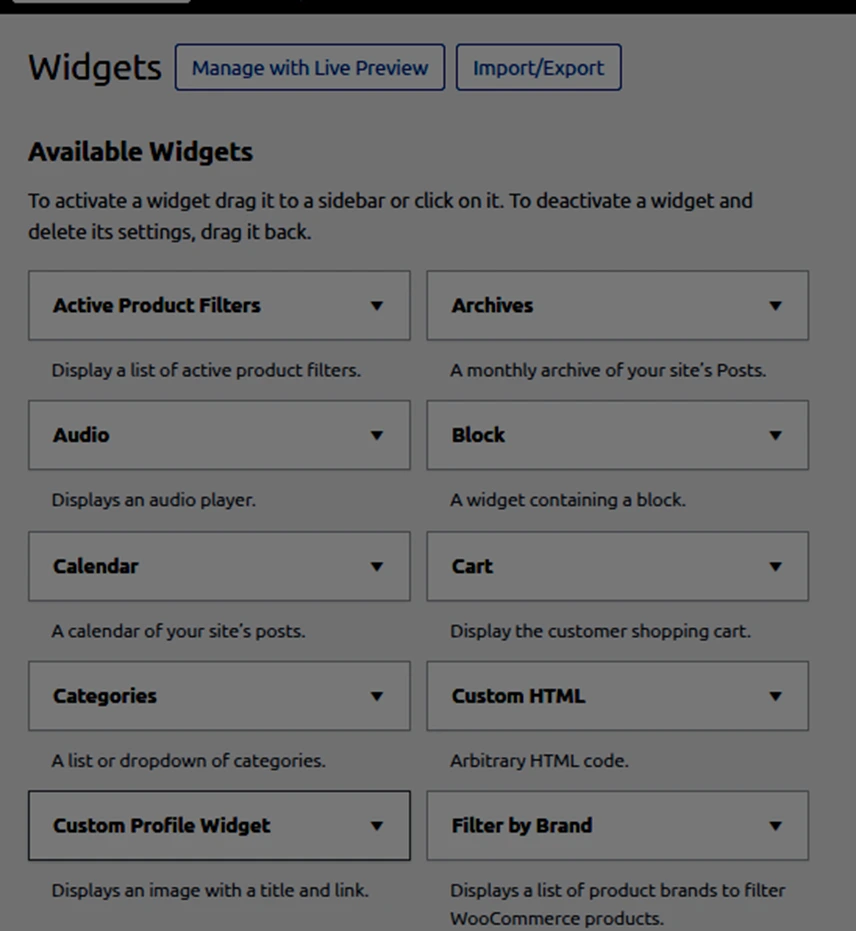The height and width of the screenshot is (931, 856).
Task: Open the Categories widget dropdown
Action: coord(378,696)
